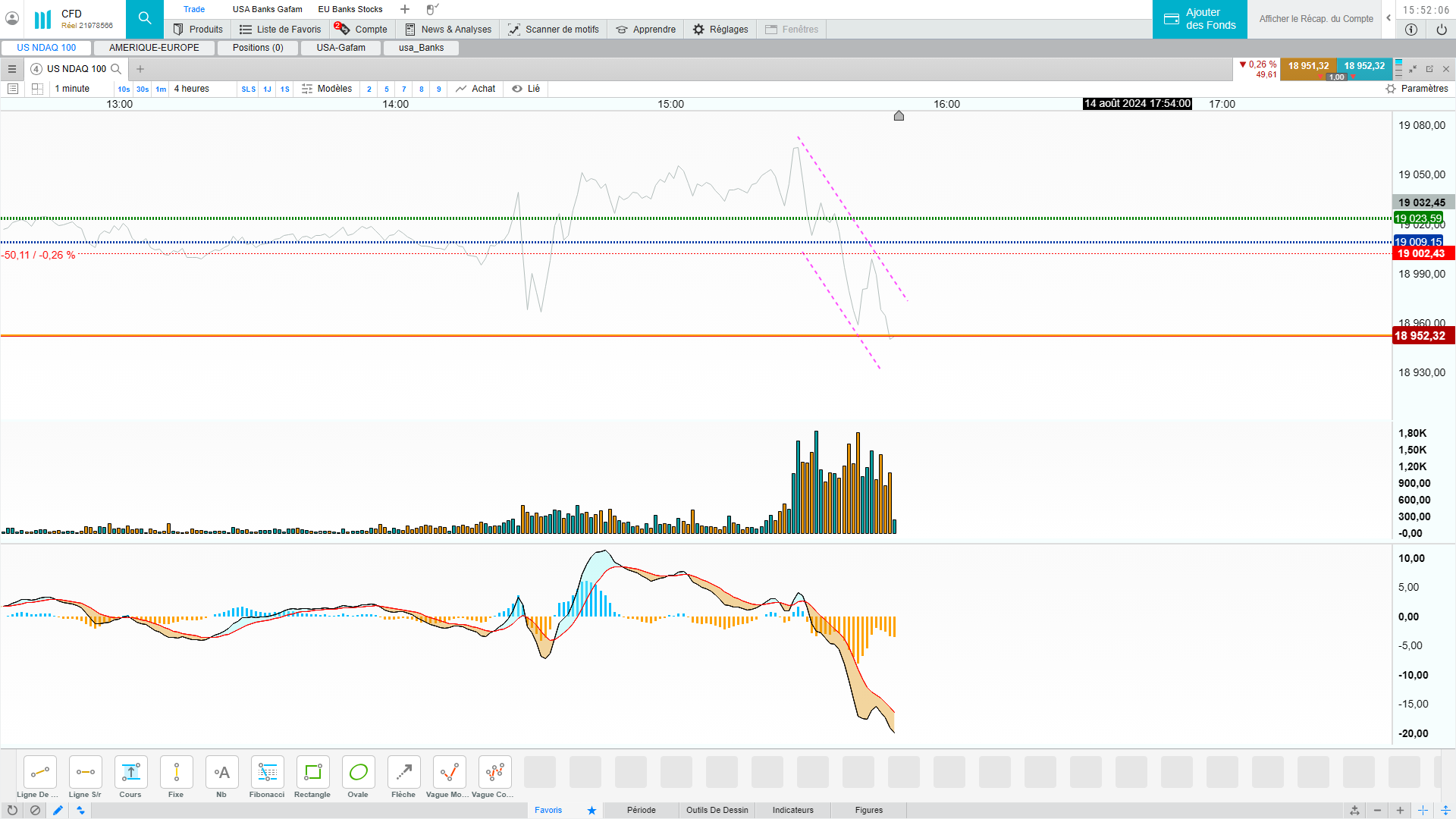Open the search magnifier in top bar
The image size is (1456, 819).
145,18
